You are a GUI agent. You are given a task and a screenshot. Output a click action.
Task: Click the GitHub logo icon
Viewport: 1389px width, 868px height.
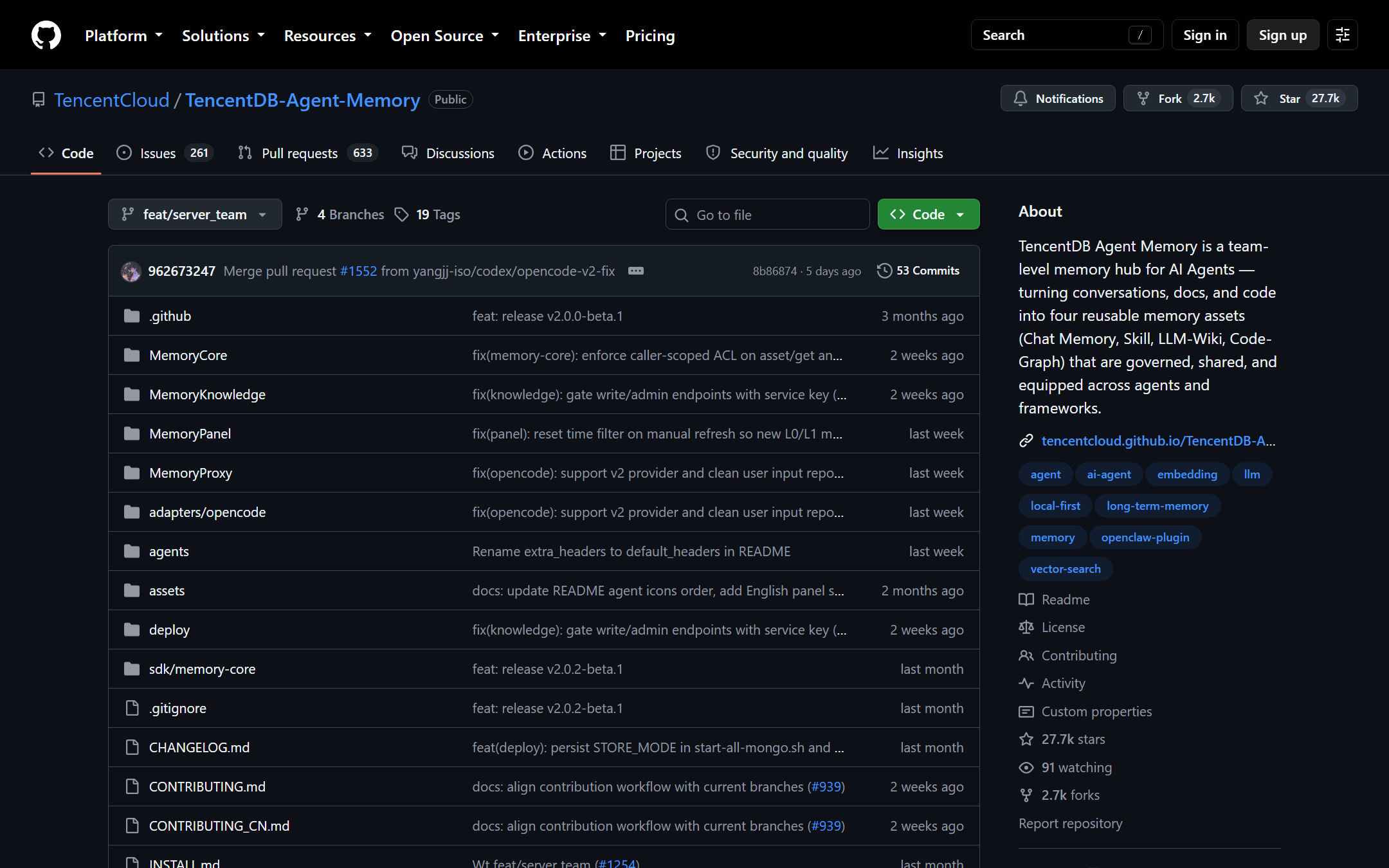[46, 35]
